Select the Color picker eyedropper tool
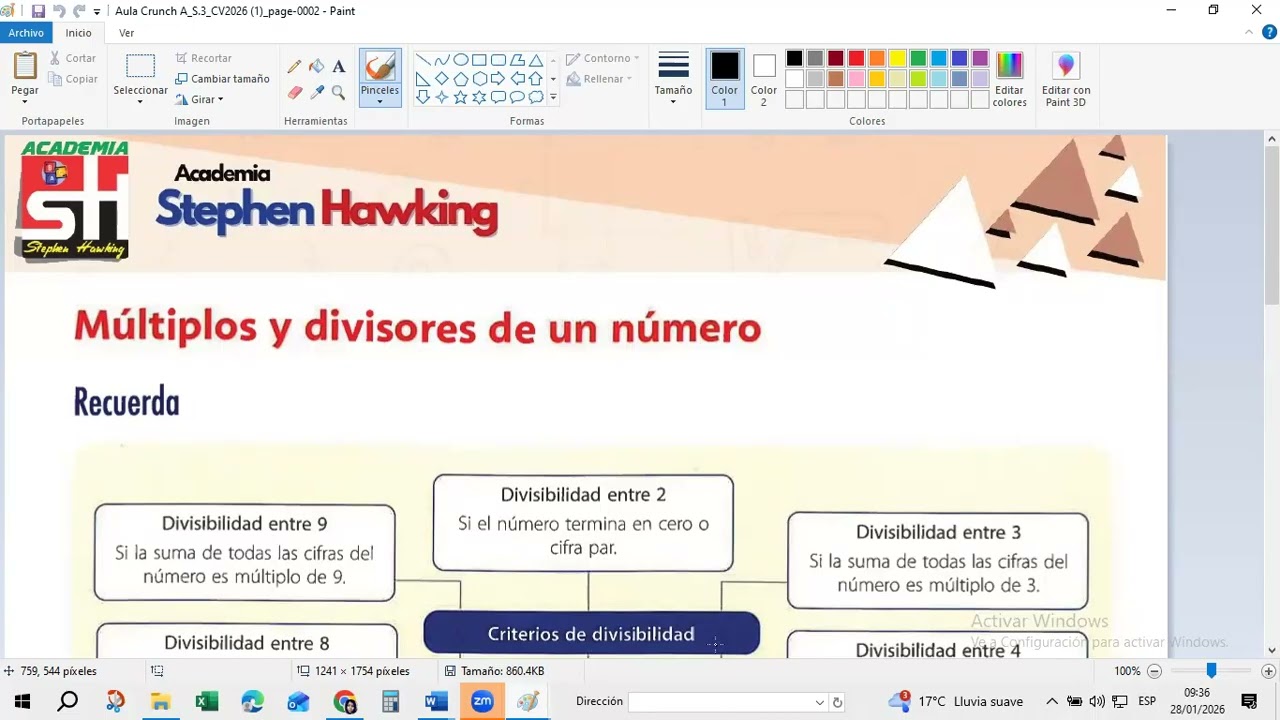 click(x=316, y=92)
